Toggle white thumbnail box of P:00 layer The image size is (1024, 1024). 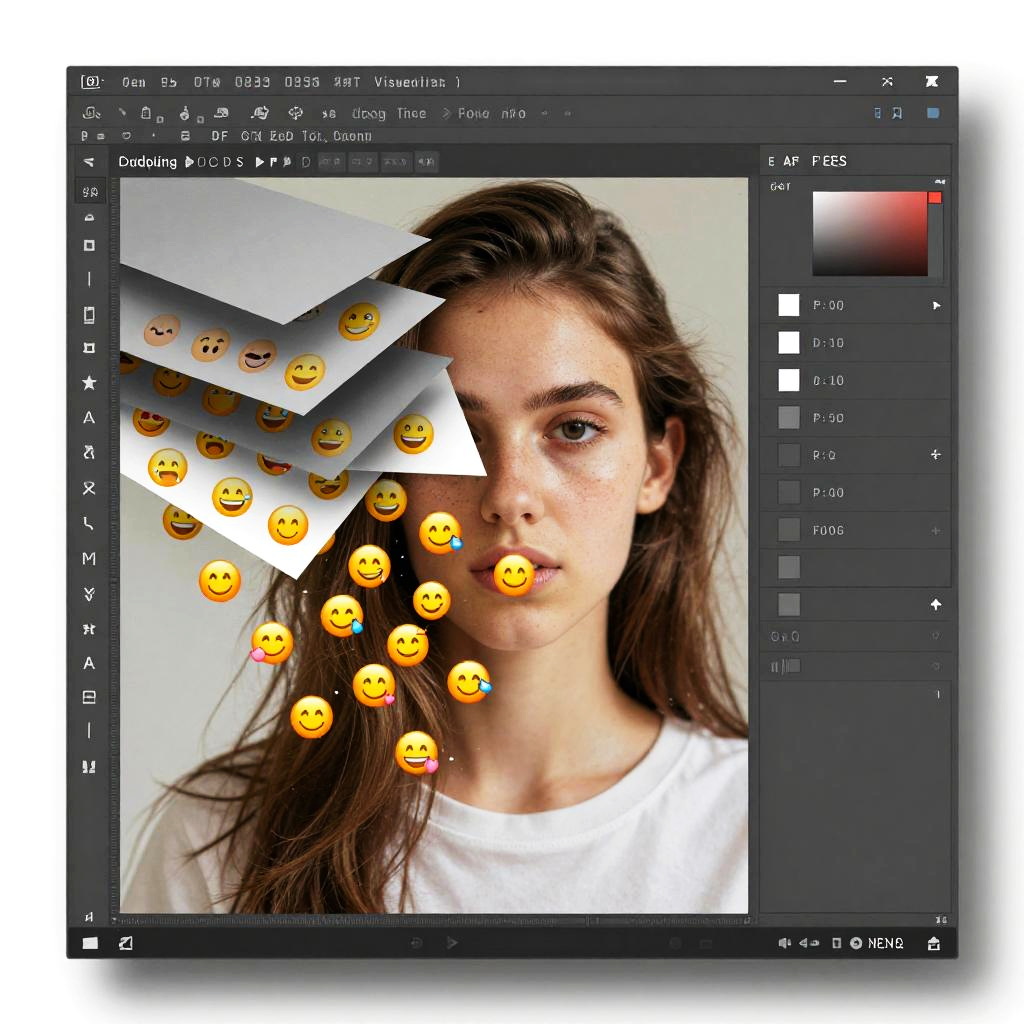[x=789, y=305]
